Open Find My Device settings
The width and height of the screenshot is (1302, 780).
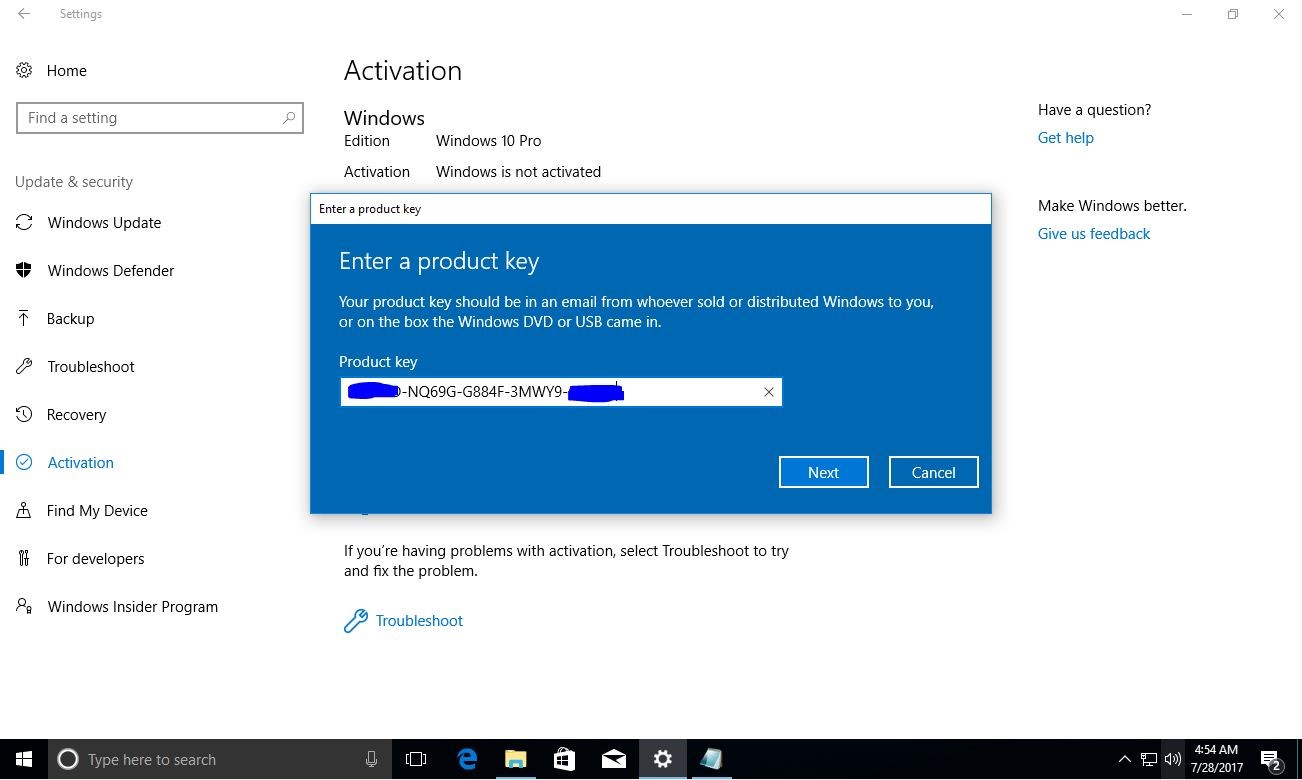(97, 511)
